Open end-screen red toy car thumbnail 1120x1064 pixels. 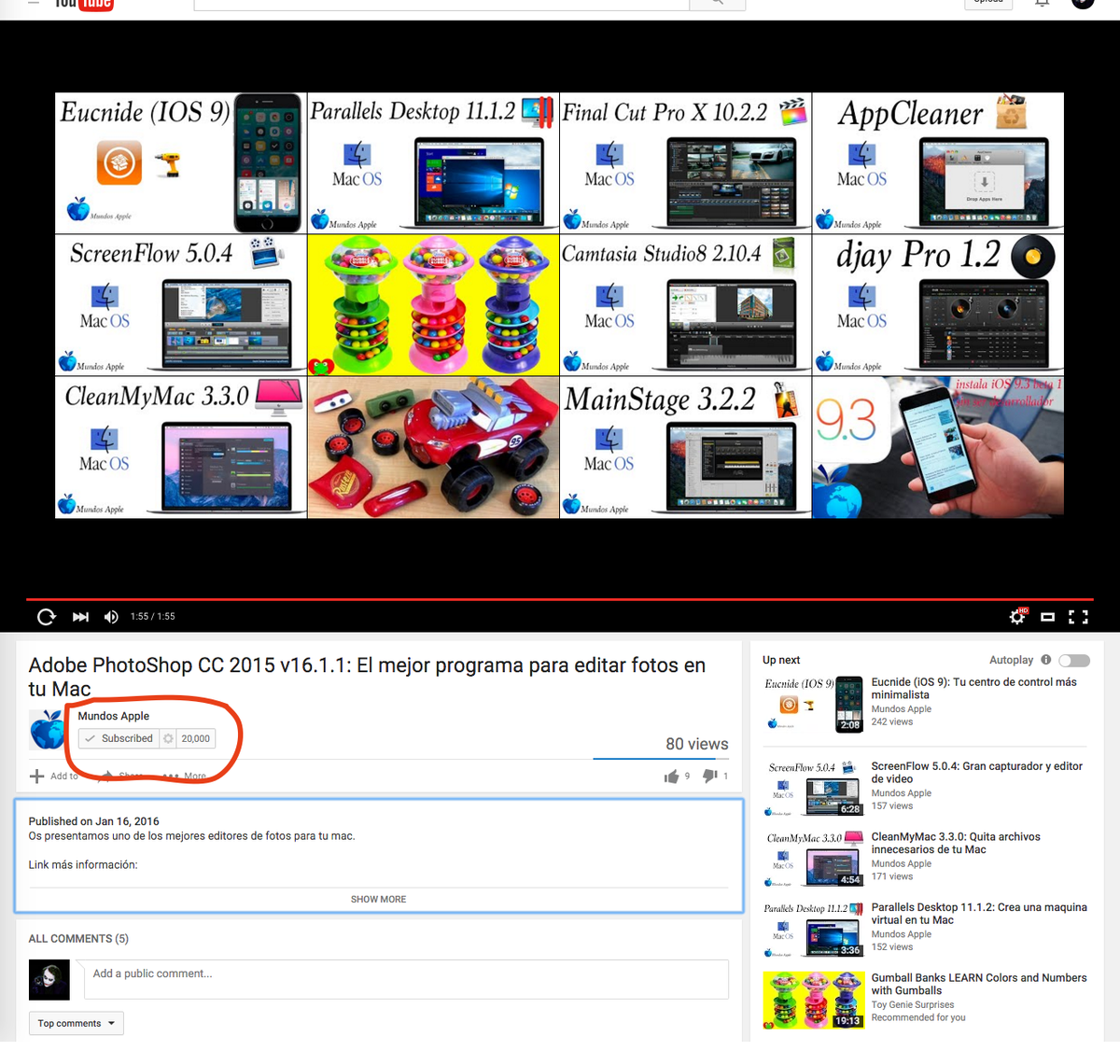pyautogui.click(x=433, y=447)
